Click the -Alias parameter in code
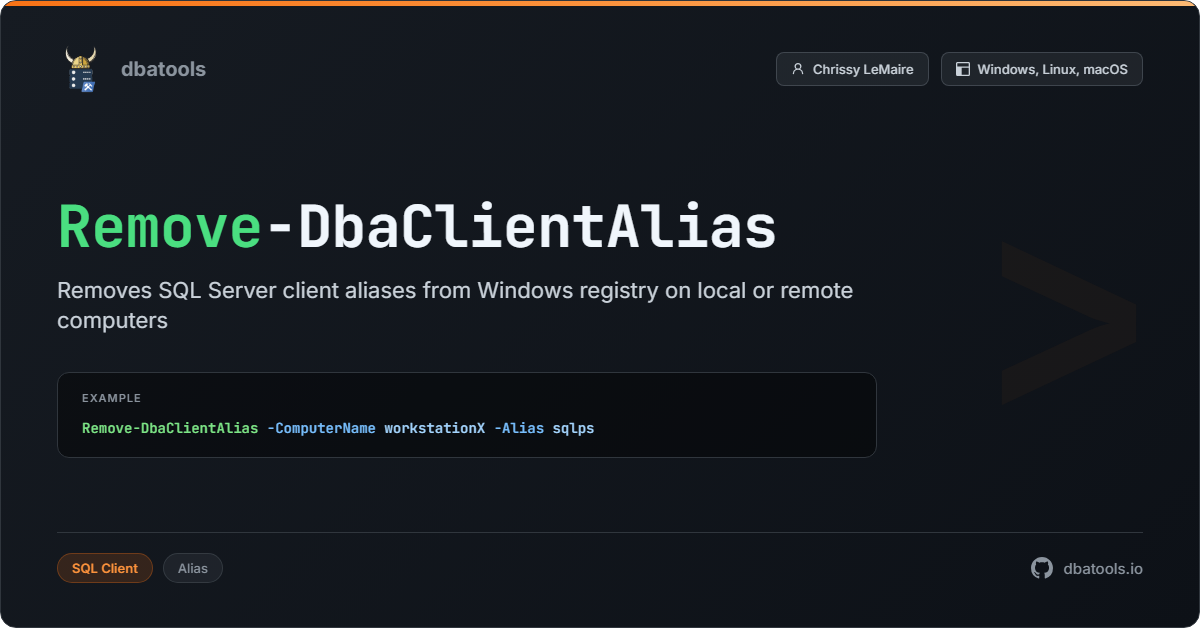Image resolution: width=1200 pixels, height=628 pixels. (x=519, y=428)
